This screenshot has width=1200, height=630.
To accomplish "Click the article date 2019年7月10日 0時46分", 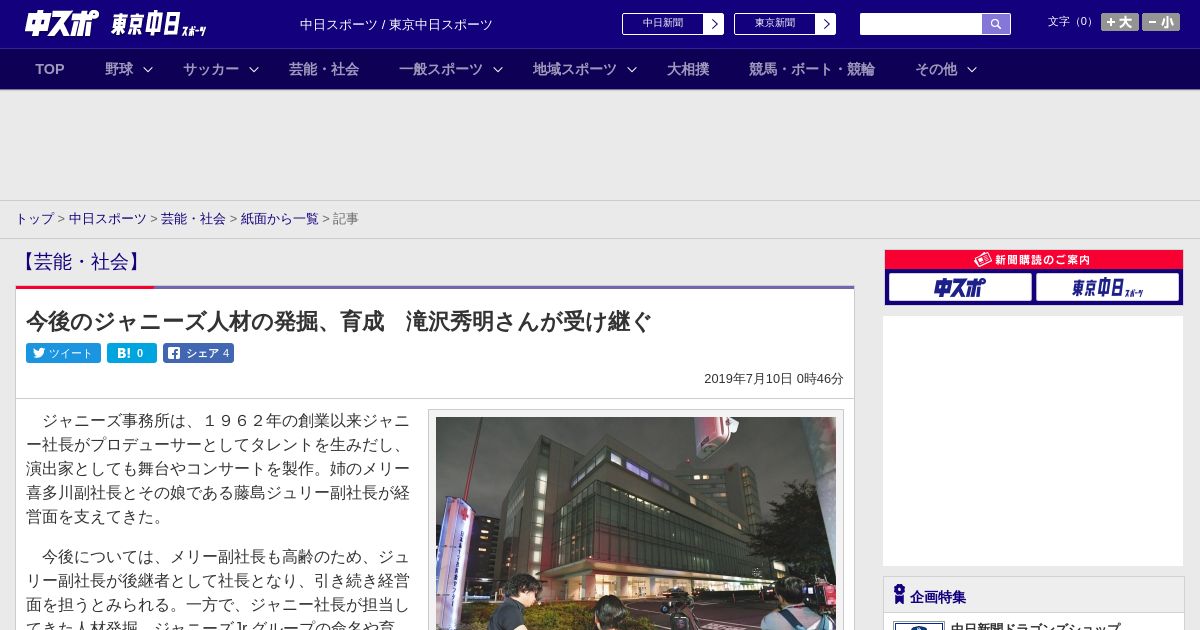I will (774, 379).
